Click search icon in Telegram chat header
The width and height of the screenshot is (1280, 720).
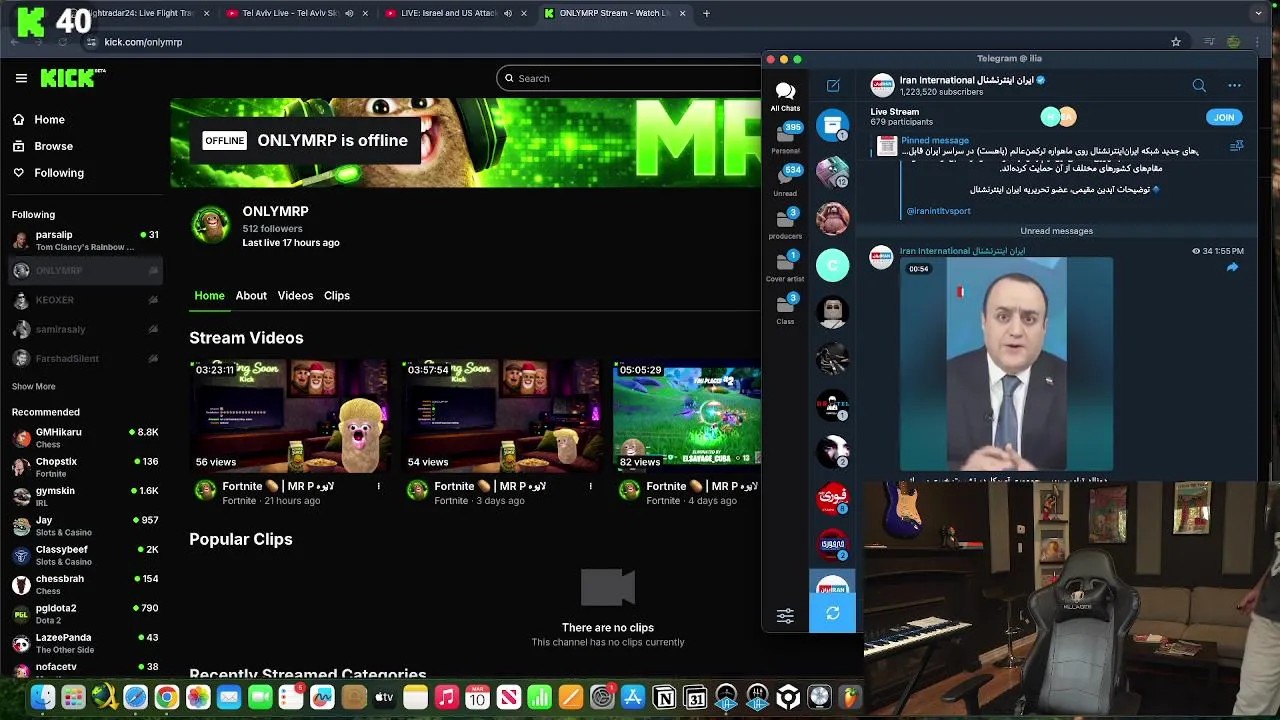tap(1199, 86)
